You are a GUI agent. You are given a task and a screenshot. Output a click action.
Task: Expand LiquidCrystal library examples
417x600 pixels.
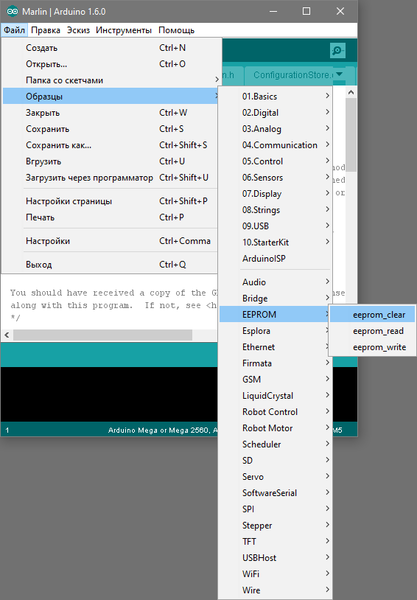(x=276, y=396)
